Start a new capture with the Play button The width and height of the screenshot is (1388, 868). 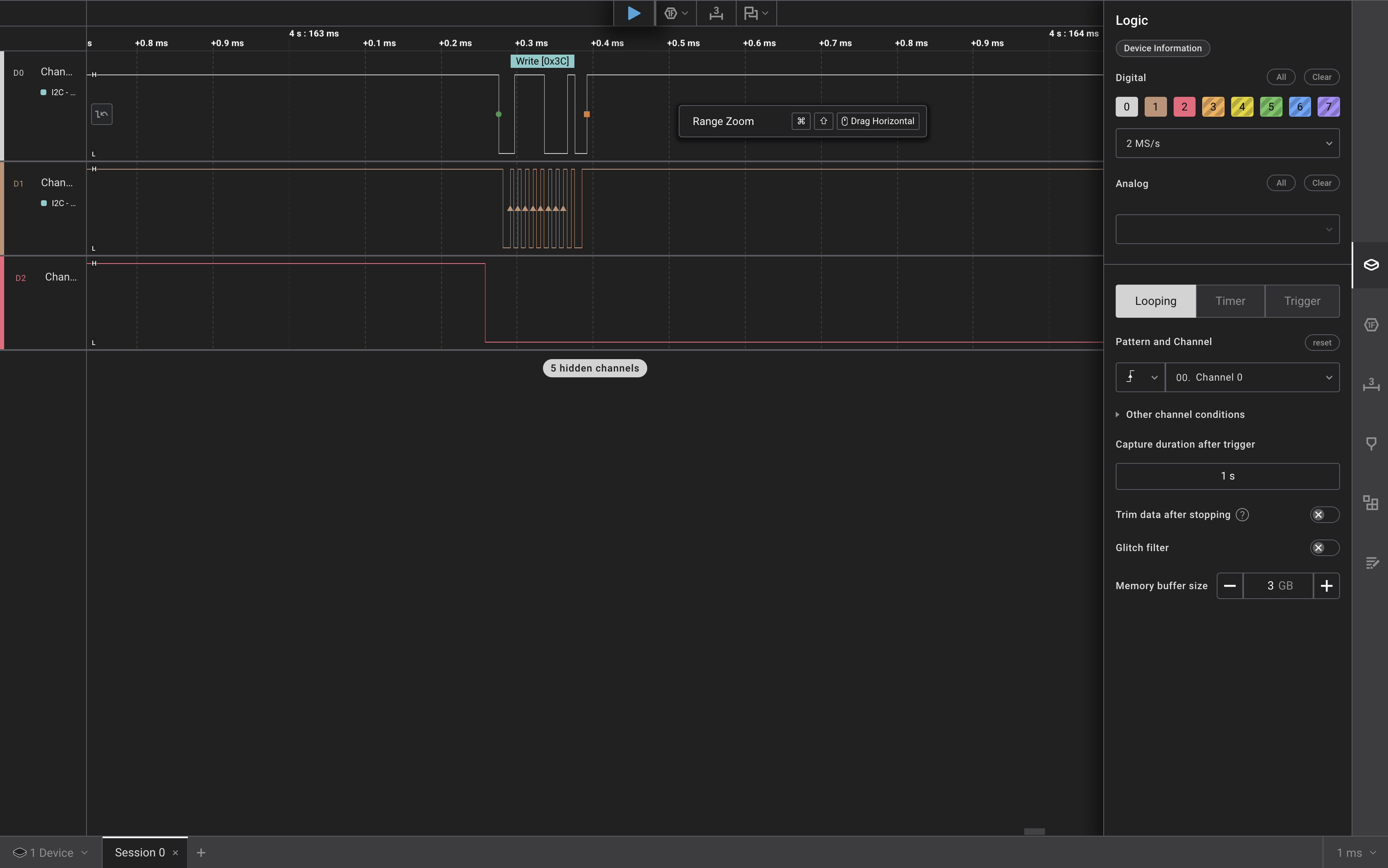pyautogui.click(x=634, y=13)
